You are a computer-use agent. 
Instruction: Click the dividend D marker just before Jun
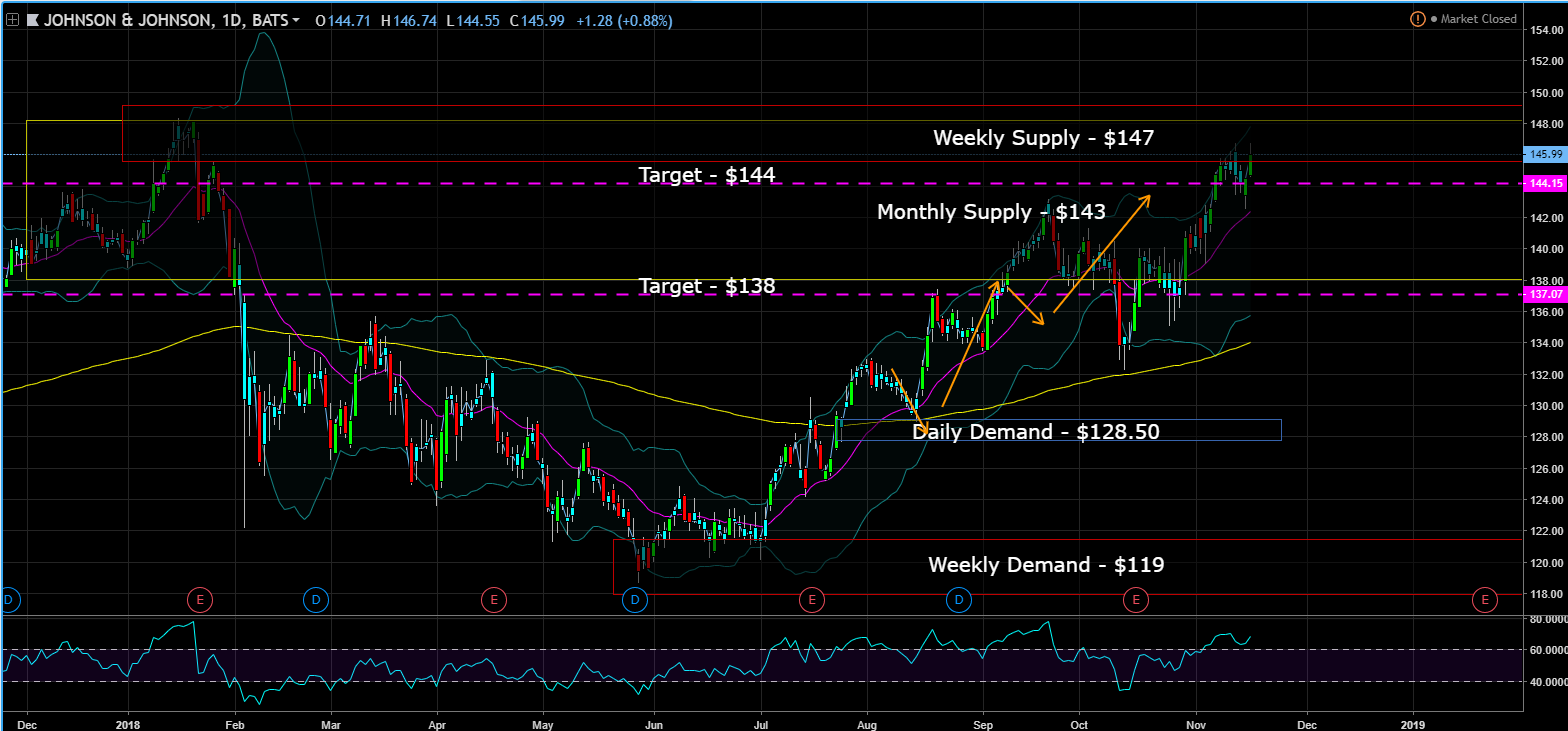[635, 599]
